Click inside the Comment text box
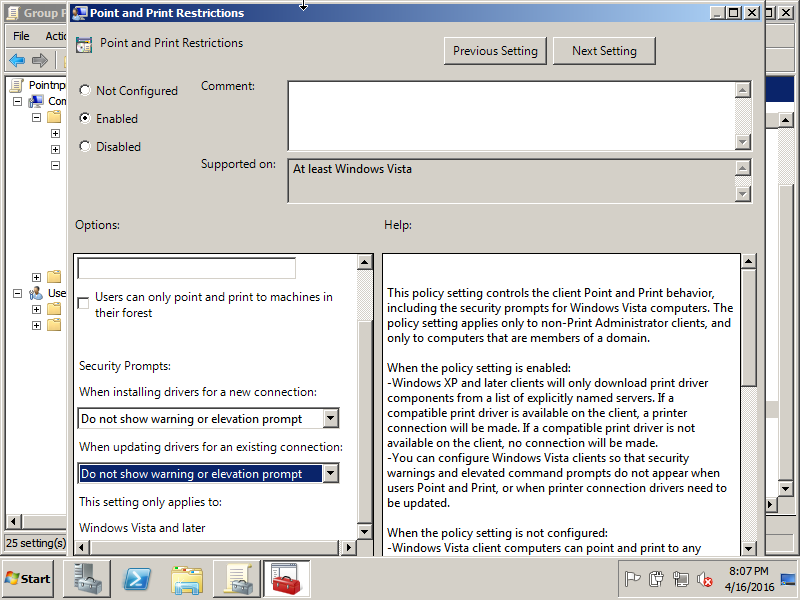 coord(510,115)
